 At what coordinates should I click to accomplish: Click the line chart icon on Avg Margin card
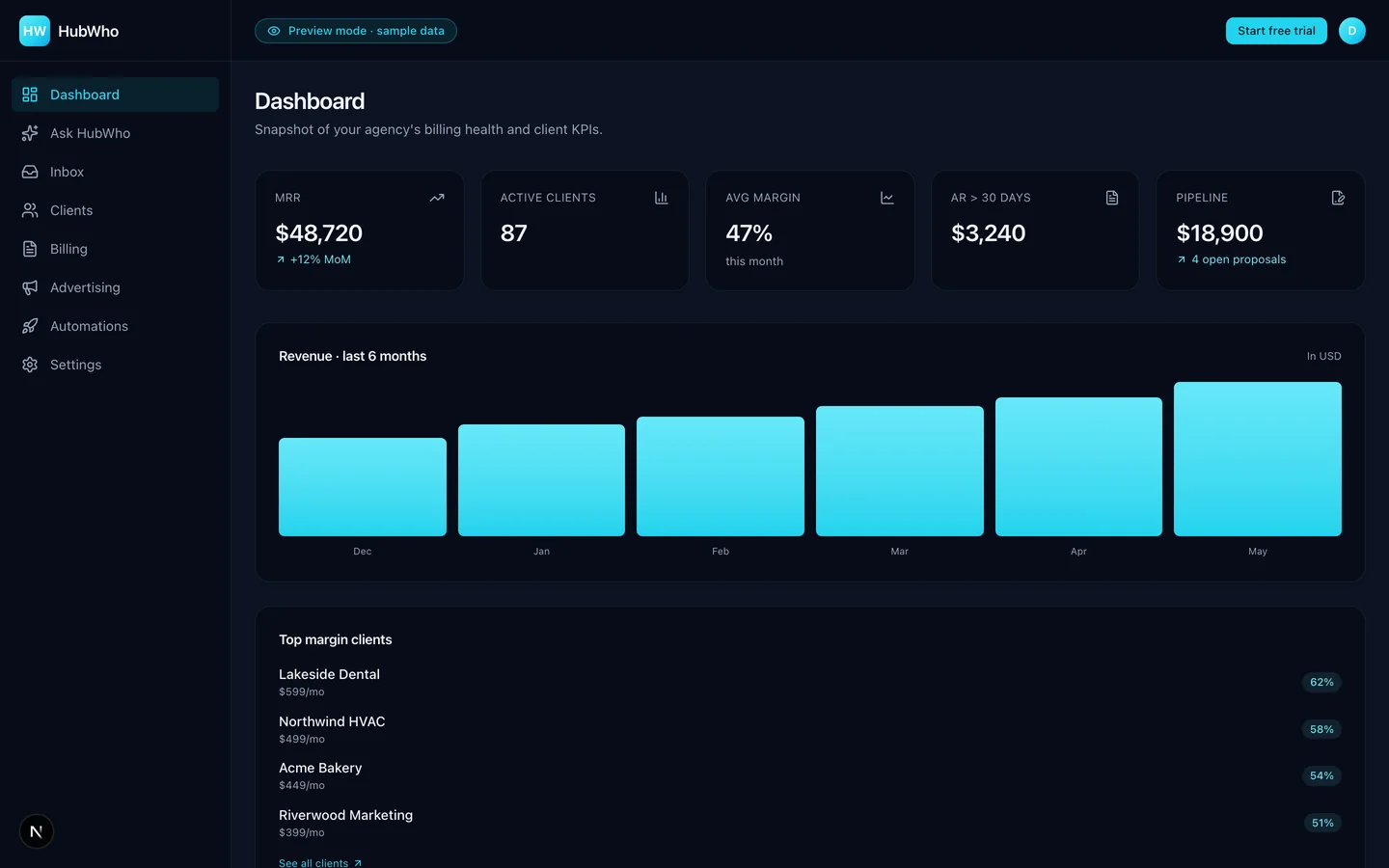887,198
